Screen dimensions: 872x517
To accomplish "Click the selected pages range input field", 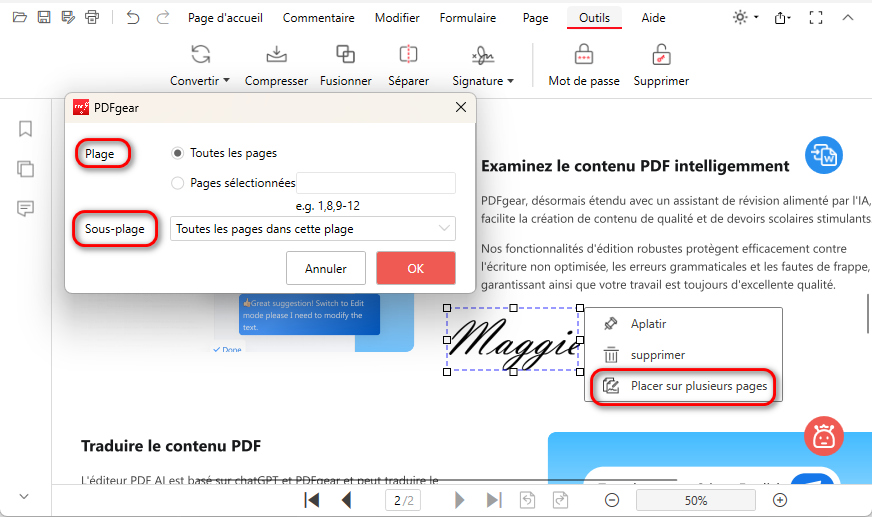I will click(376, 183).
